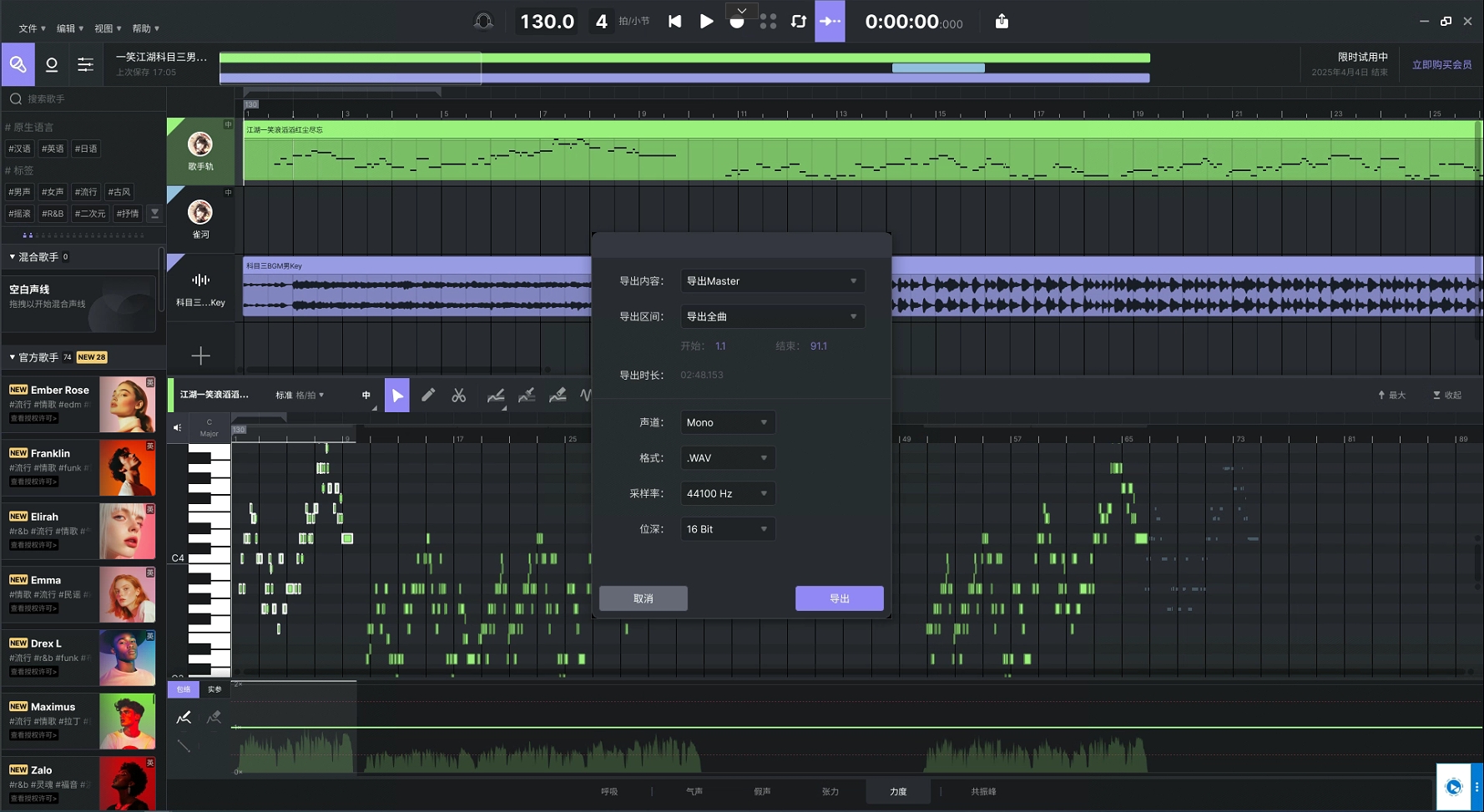Switch to the 力度 parameter tab

coord(898,791)
